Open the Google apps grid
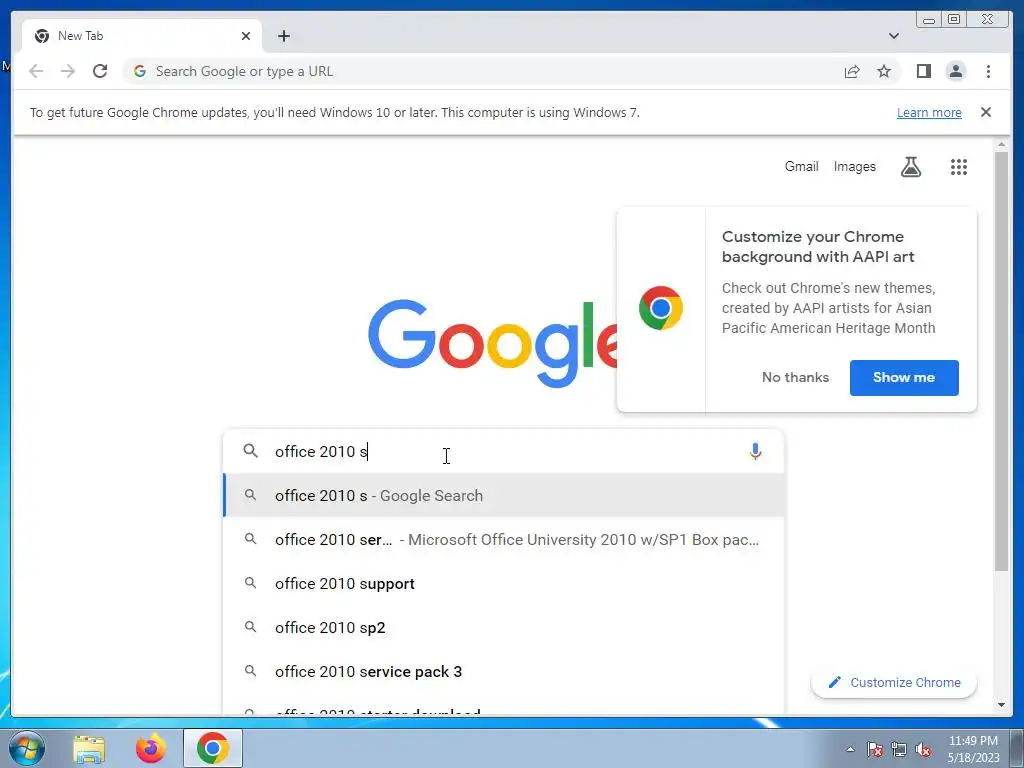Screen dimensions: 1024x768 (958, 167)
